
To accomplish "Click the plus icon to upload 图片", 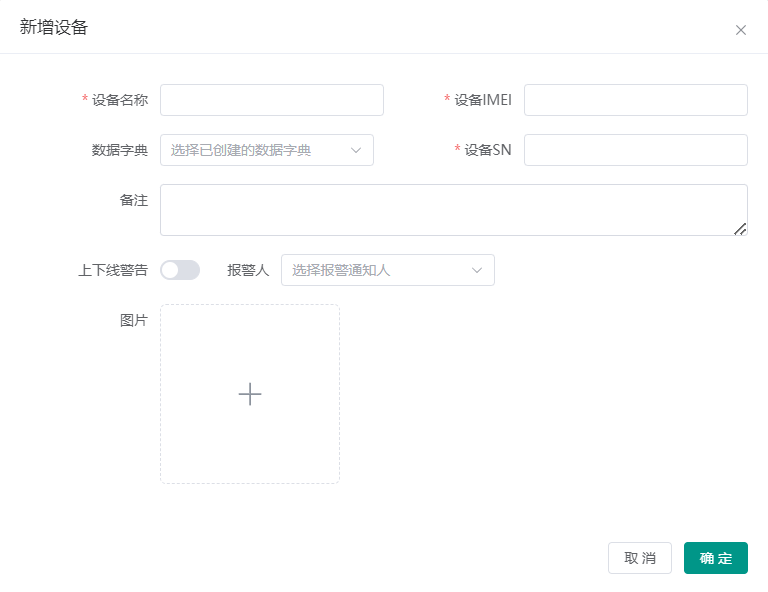I will click(250, 394).
